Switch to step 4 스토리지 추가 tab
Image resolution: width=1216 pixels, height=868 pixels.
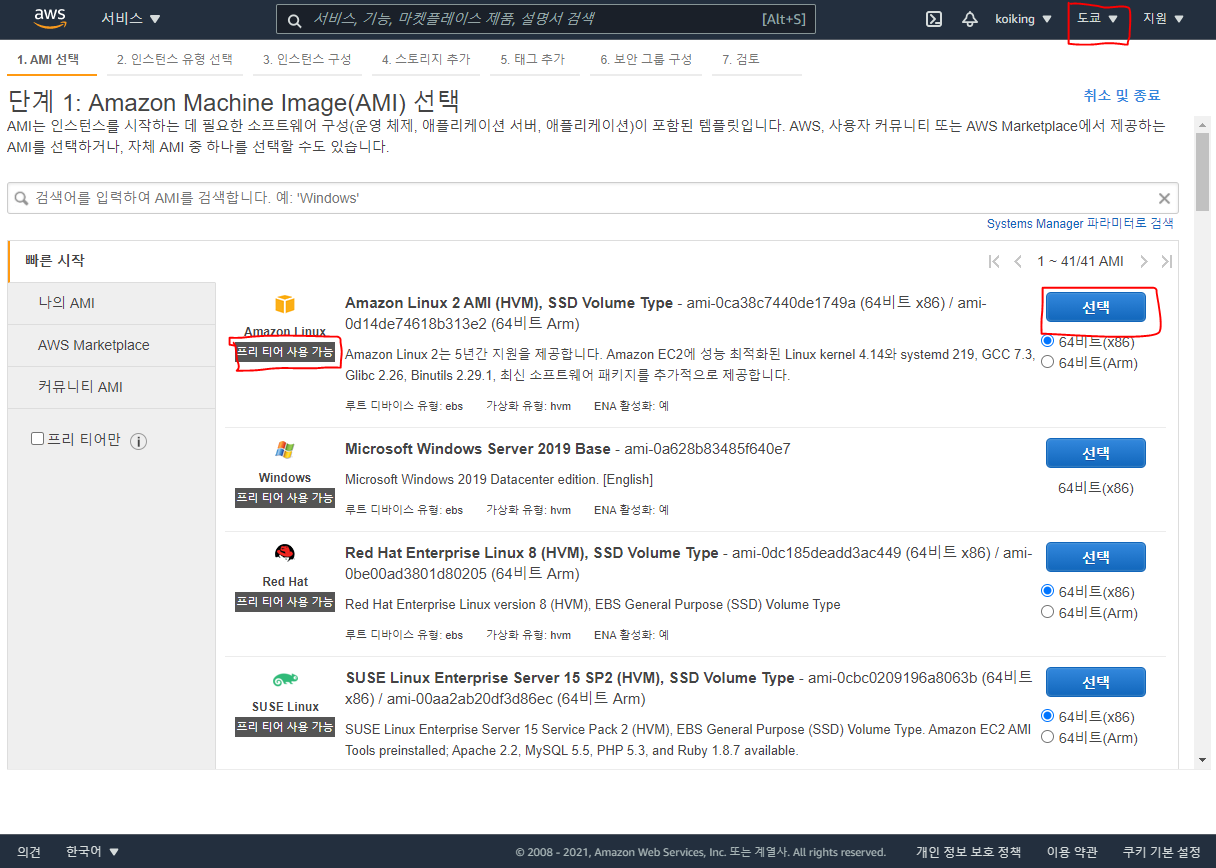(426, 59)
